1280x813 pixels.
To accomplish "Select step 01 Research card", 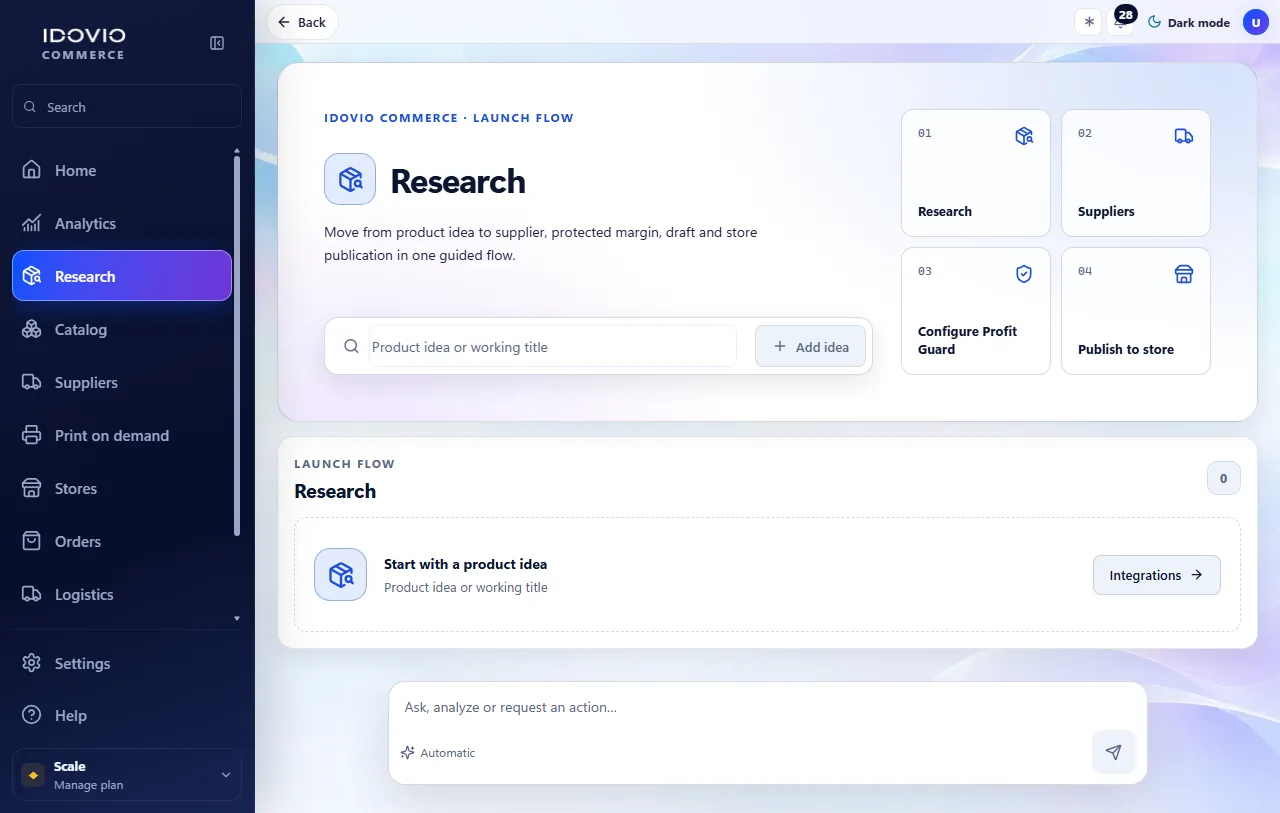I will pyautogui.click(x=976, y=173).
